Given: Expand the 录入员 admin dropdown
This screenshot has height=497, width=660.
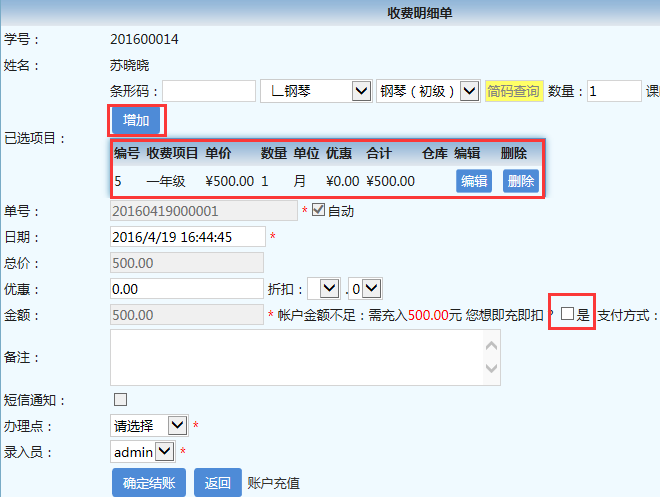Looking at the screenshot, I should point(148,452).
